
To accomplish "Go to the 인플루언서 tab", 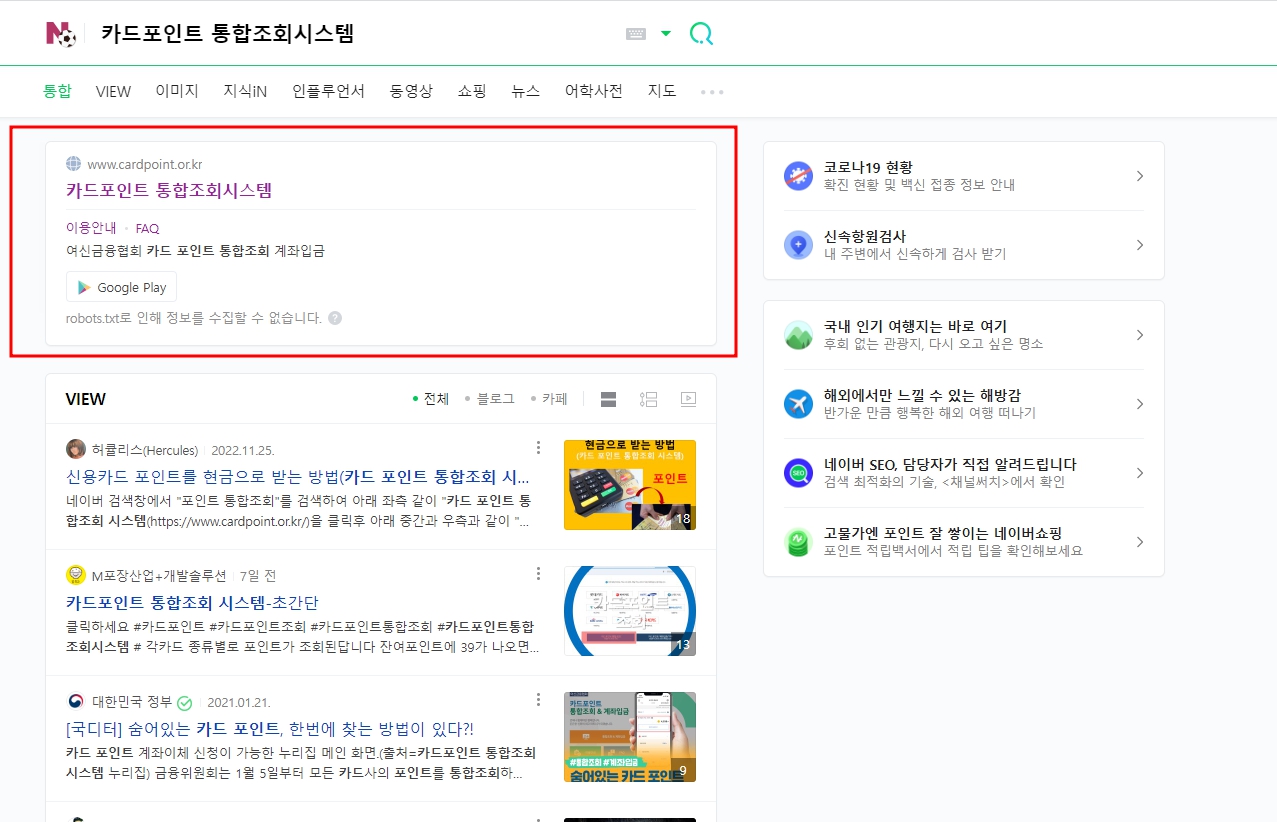I will [328, 91].
